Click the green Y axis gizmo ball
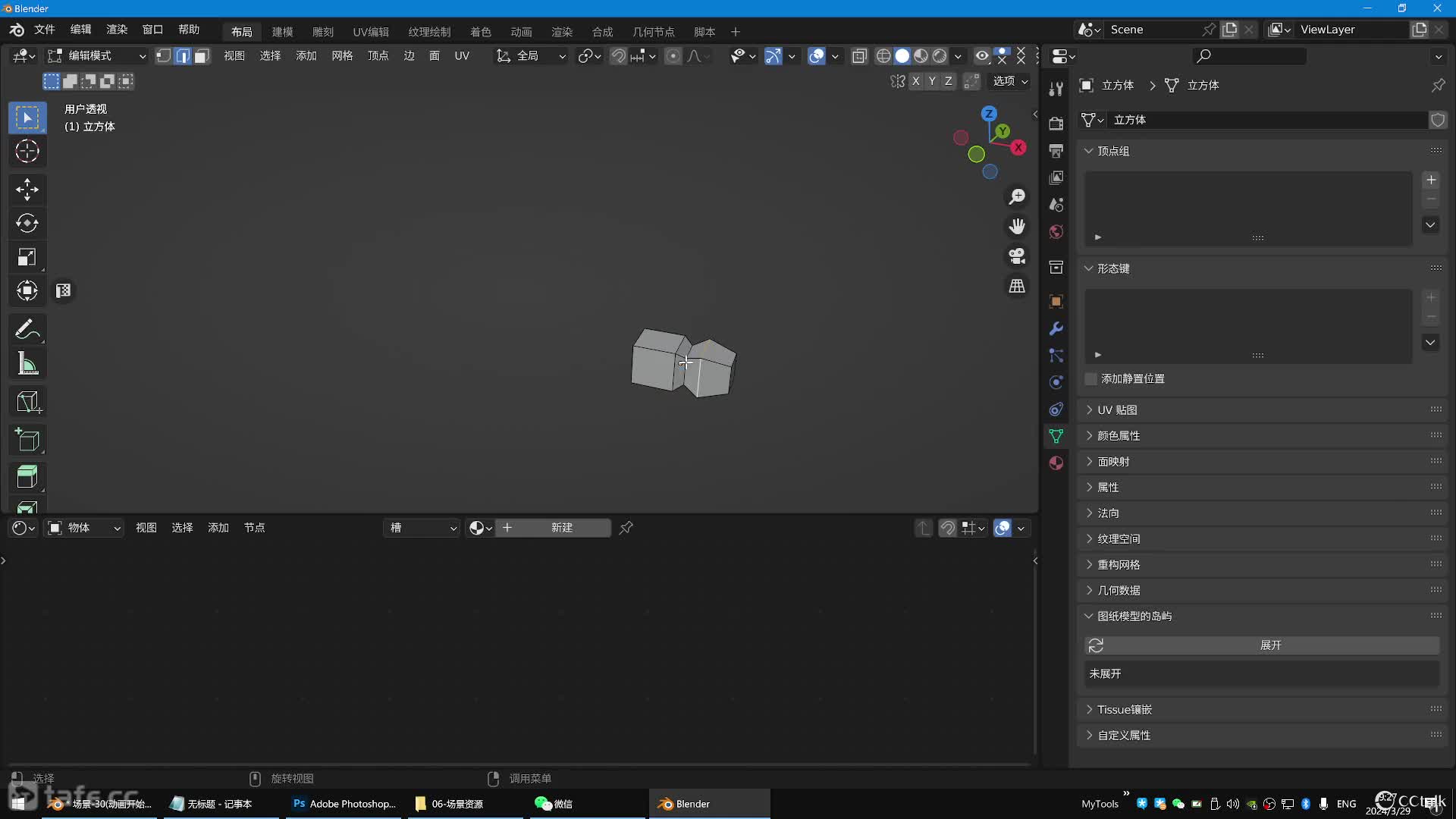 (x=1003, y=131)
